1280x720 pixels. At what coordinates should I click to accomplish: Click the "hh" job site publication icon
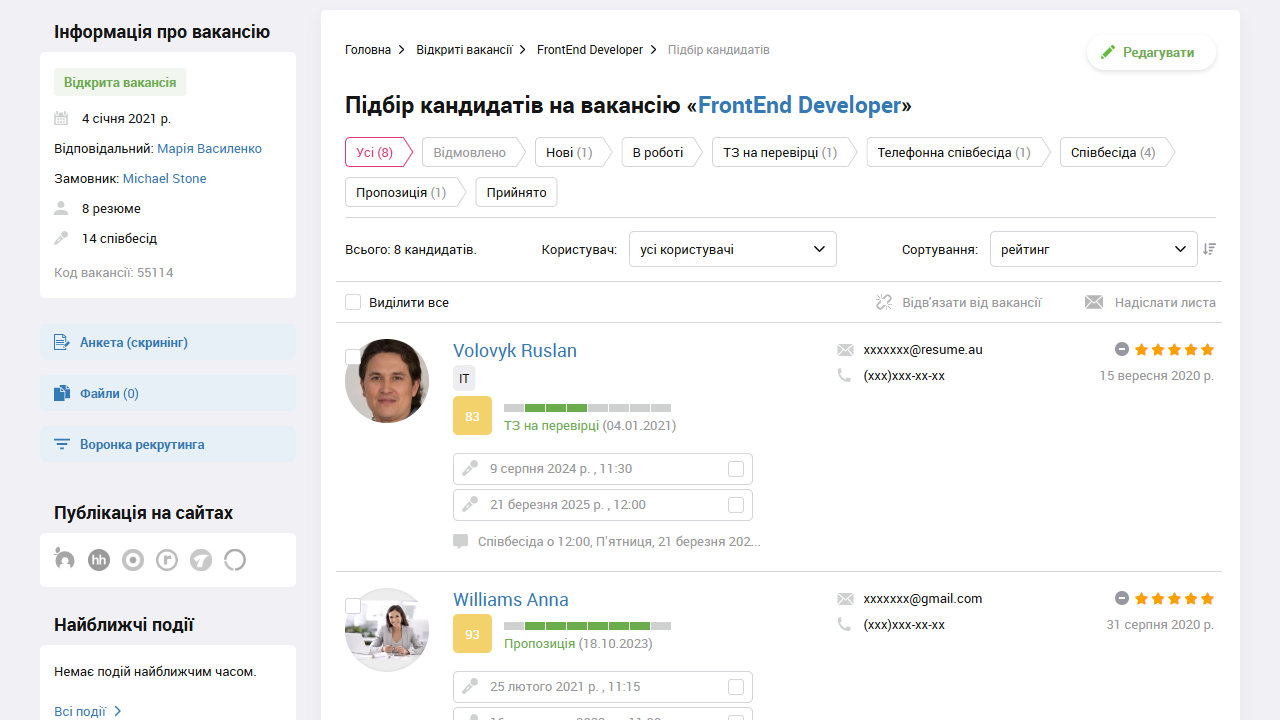pos(98,560)
